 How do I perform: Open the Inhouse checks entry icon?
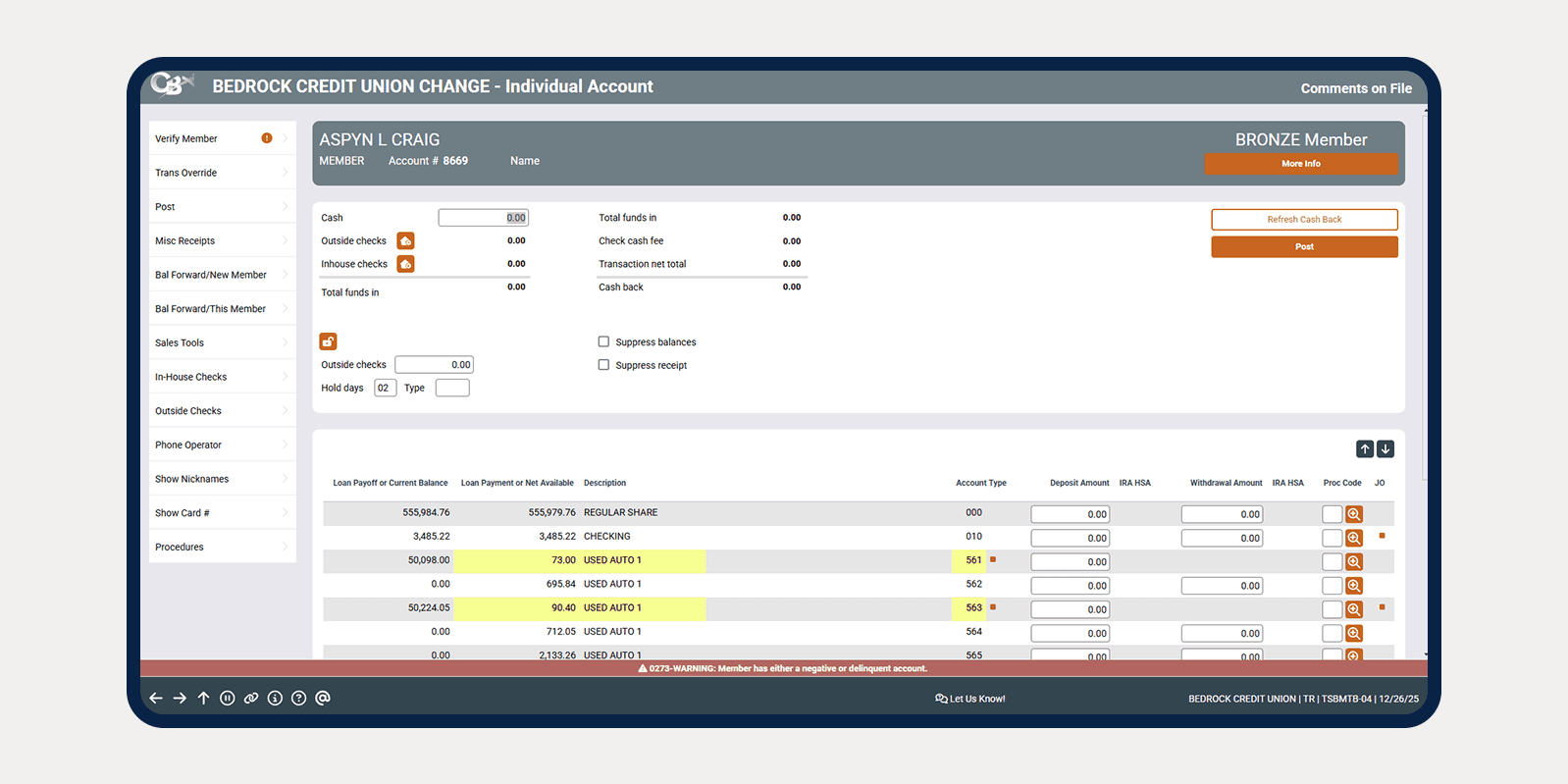click(405, 264)
